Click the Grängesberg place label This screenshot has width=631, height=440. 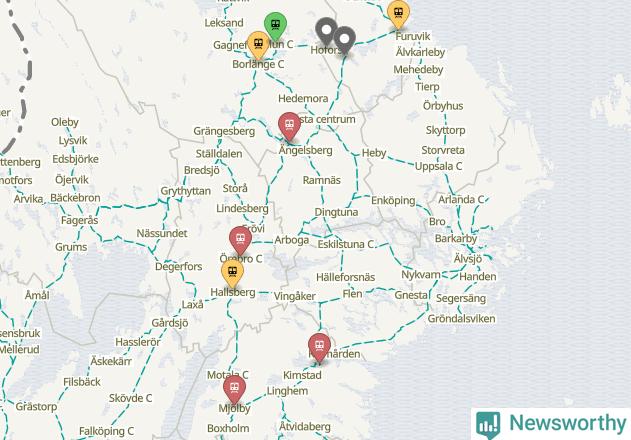pos(224,131)
